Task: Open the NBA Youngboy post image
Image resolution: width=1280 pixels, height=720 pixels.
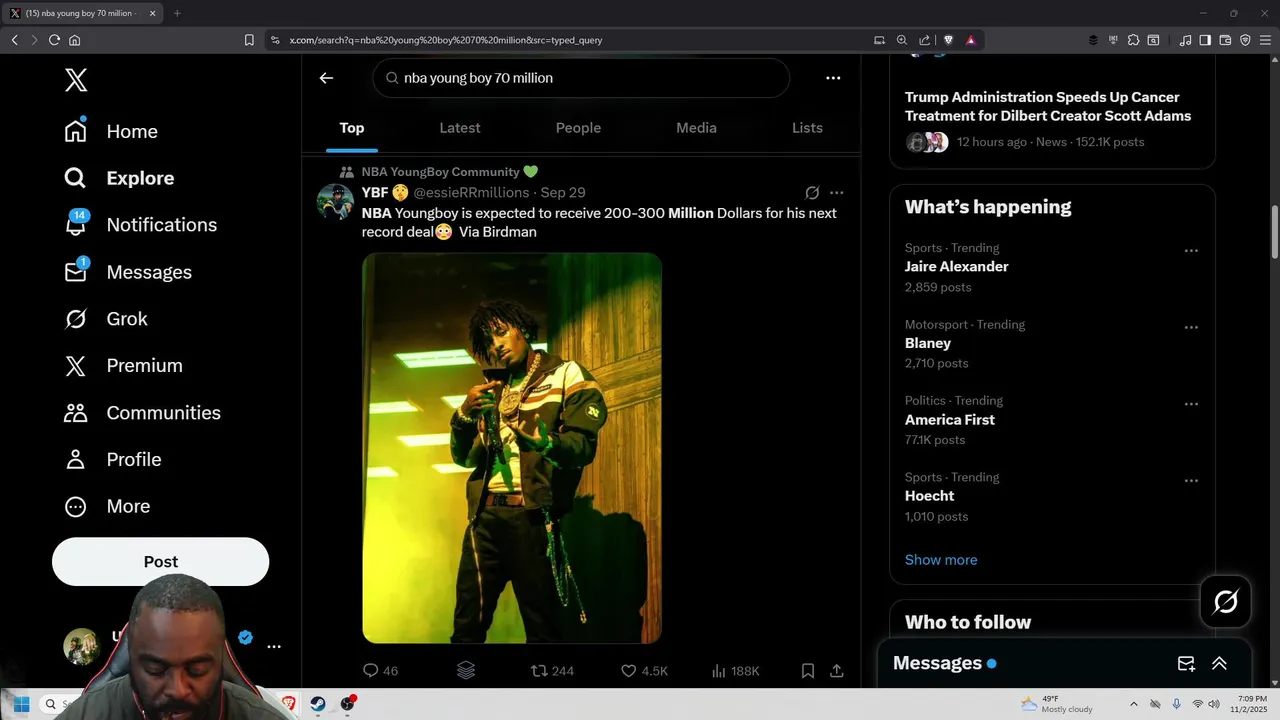Action: [x=511, y=448]
